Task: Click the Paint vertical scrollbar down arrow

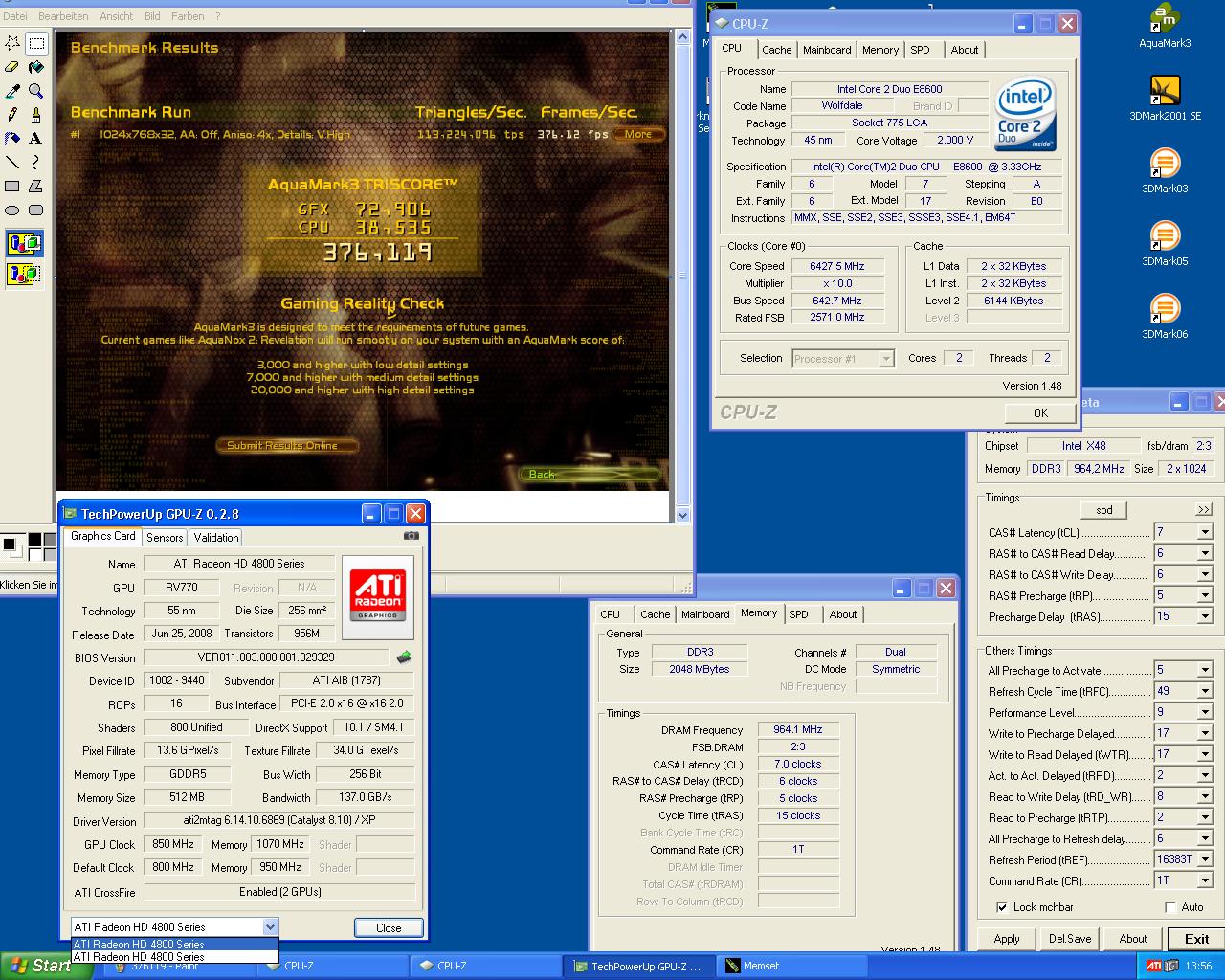Action: pos(682,515)
